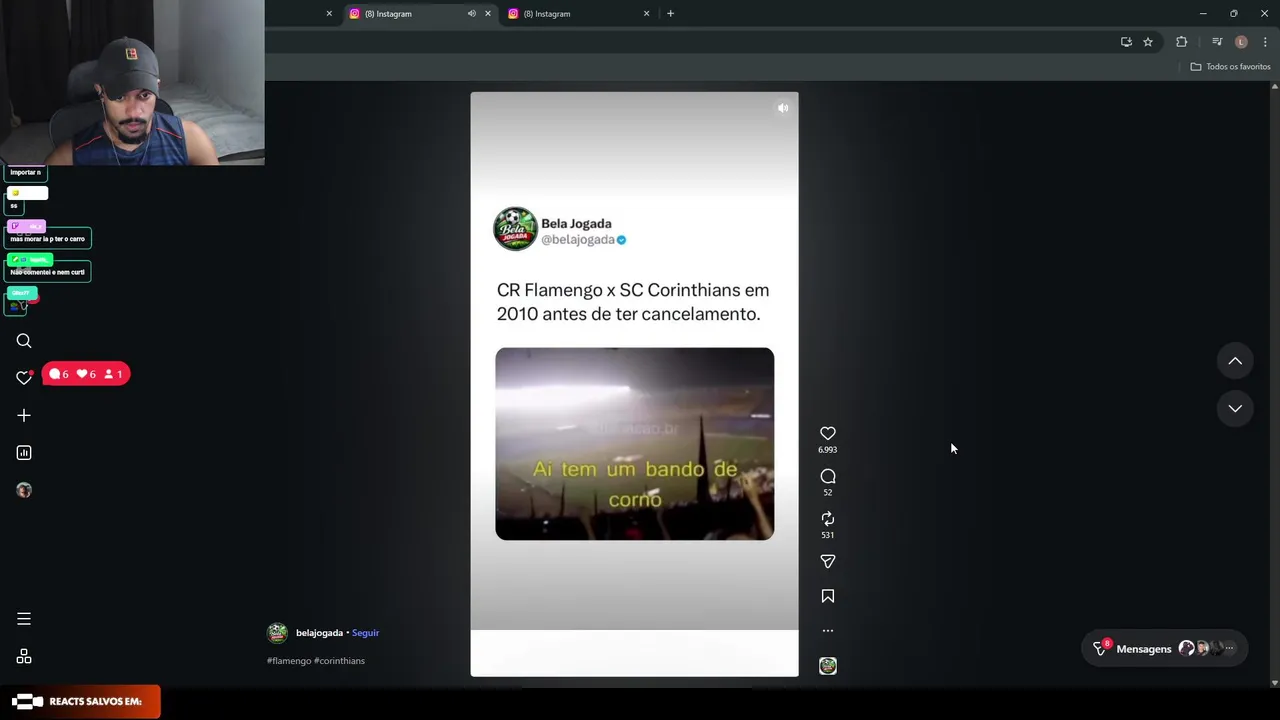Viewport: 1280px width, 720px height.
Task: Open the hamburger More menu in sidebar
Action: 24,619
